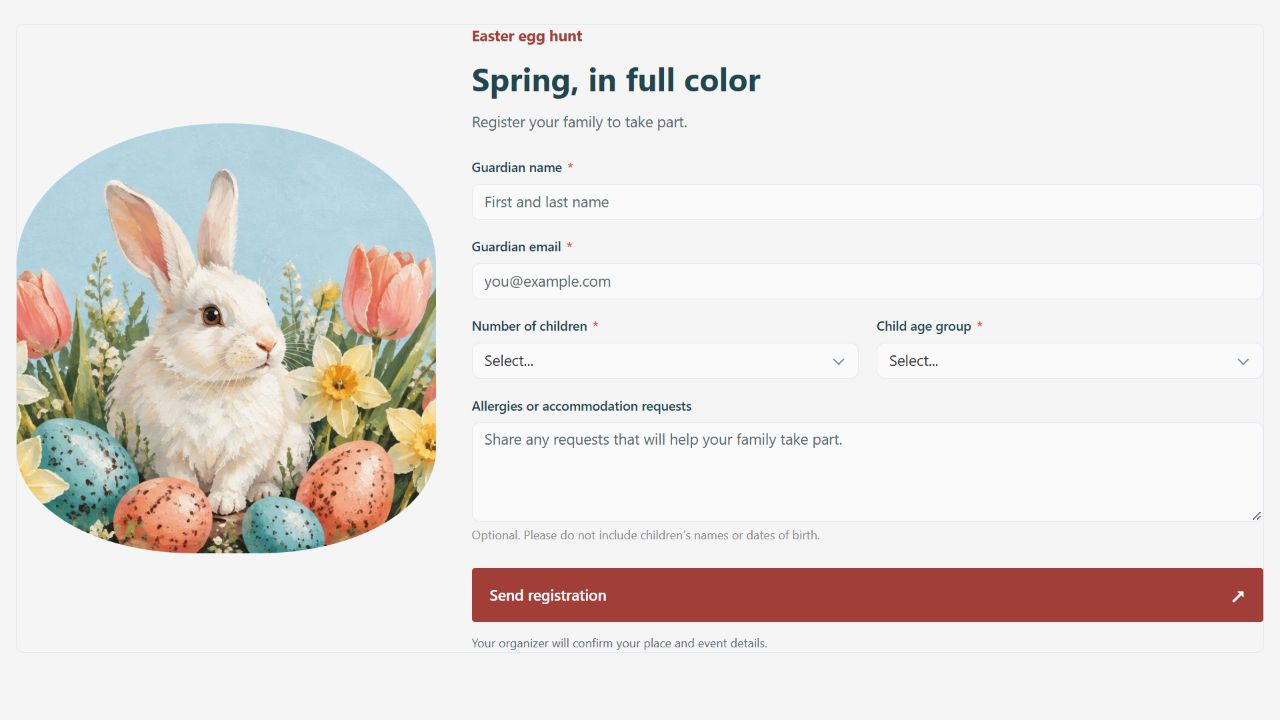Click the Guardian name label
The width and height of the screenshot is (1280, 720).
tap(517, 168)
